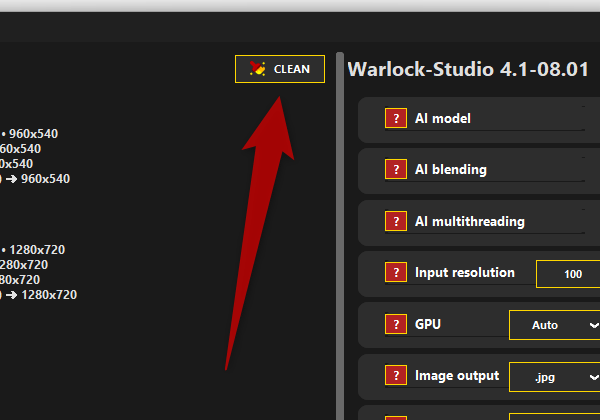Viewport: 600px width, 420px height.
Task: Click the AI multithreading label
Action: point(469,222)
